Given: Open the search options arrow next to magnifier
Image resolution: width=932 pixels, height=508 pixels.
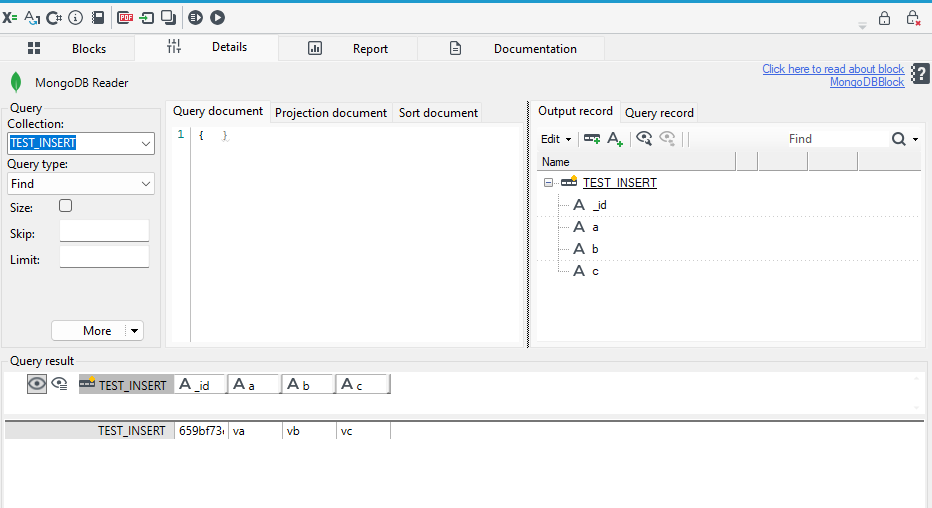Looking at the screenshot, I should (915, 139).
